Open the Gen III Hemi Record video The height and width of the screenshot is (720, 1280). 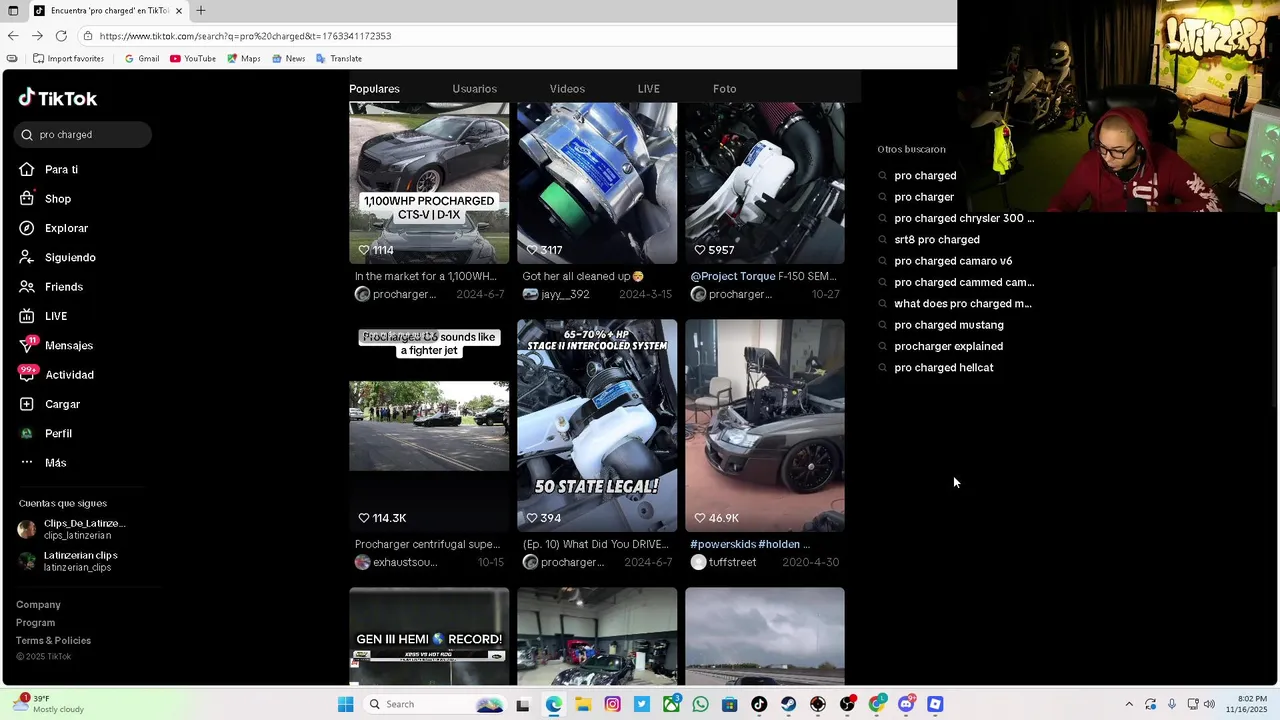[x=429, y=637]
